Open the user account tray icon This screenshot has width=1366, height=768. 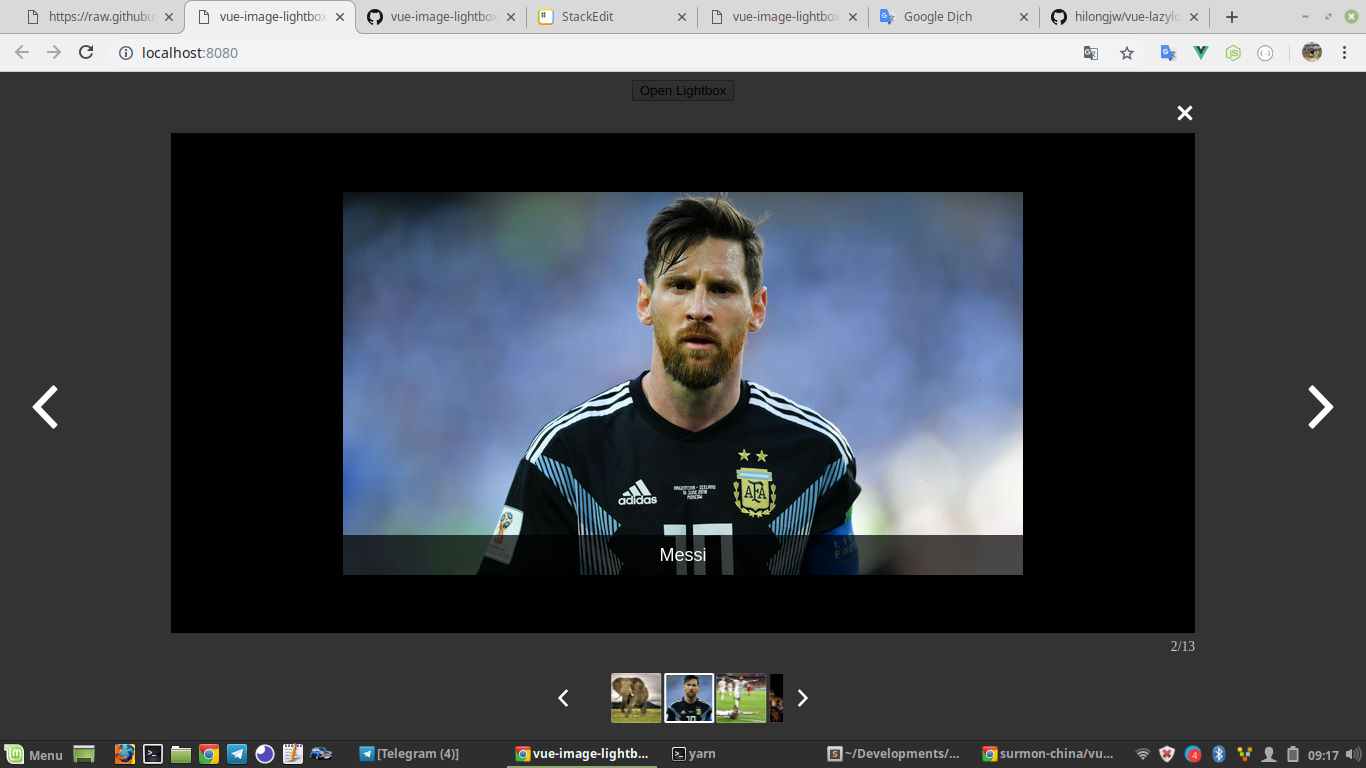(x=1268, y=754)
